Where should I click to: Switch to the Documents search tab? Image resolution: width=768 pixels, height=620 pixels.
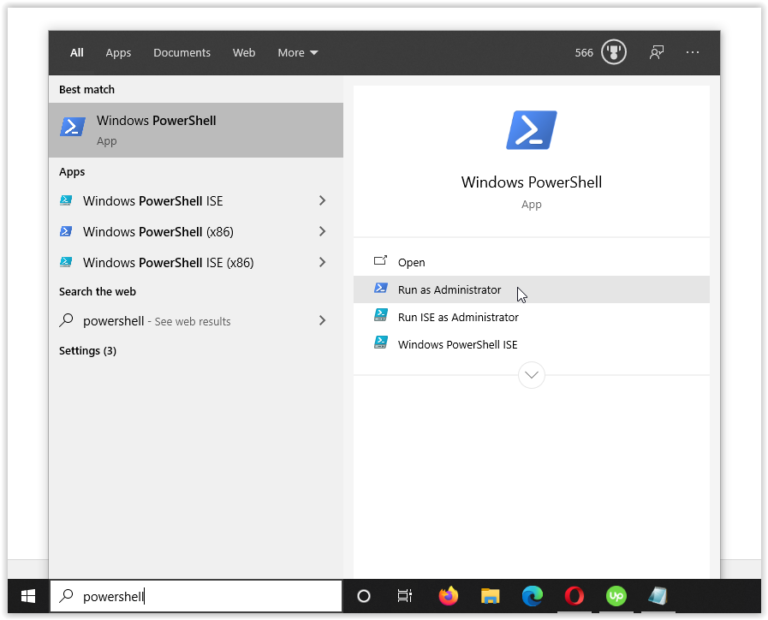[182, 52]
